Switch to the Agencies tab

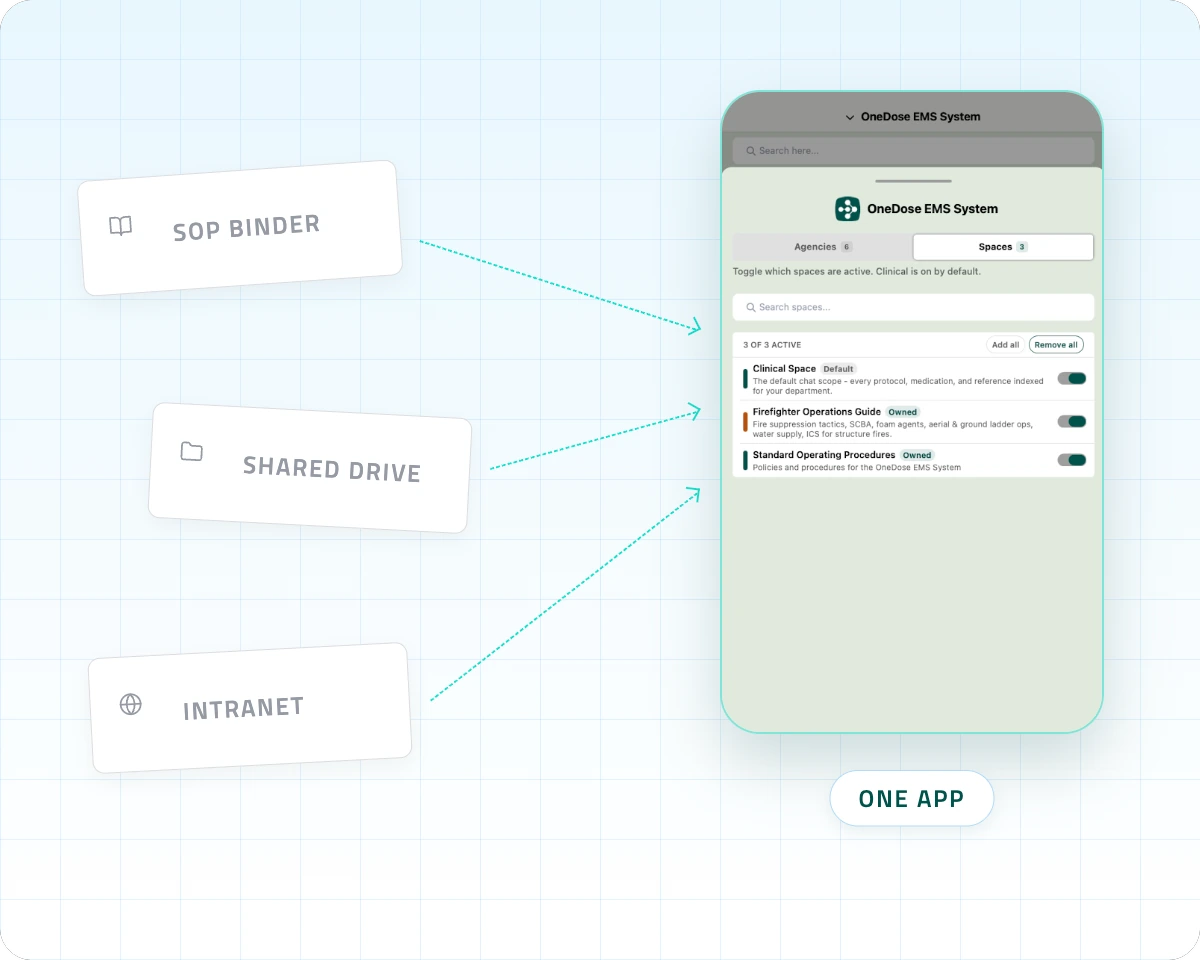click(x=822, y=247)
